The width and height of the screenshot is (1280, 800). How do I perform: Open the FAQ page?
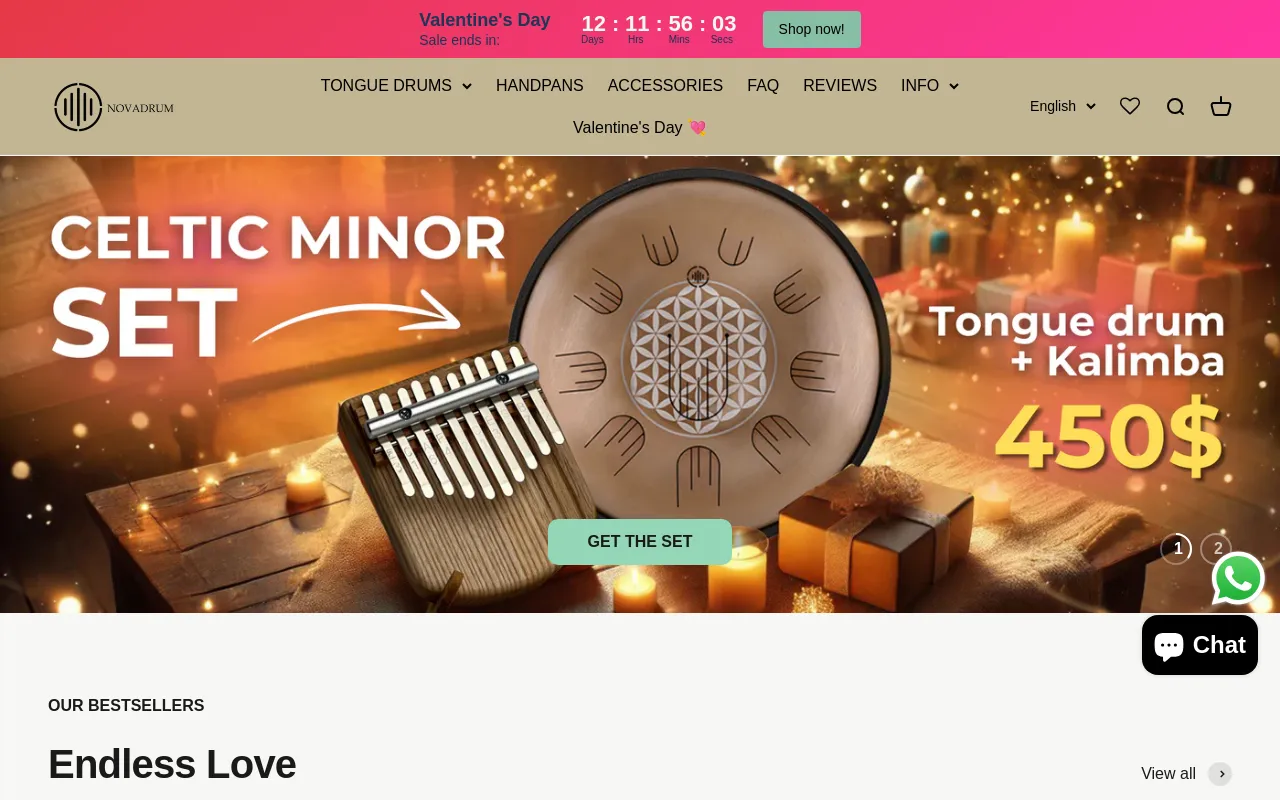763,86
